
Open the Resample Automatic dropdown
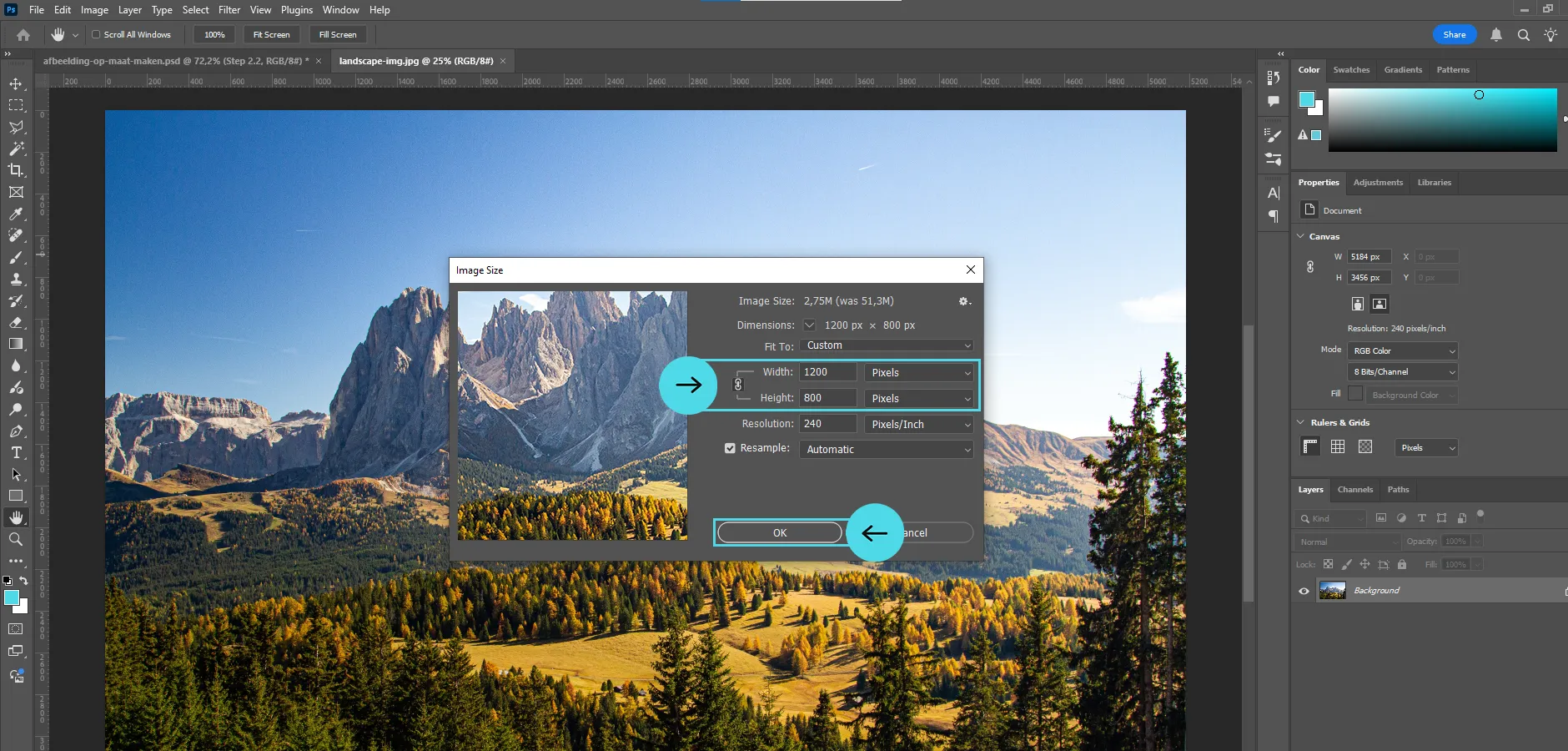887,450
